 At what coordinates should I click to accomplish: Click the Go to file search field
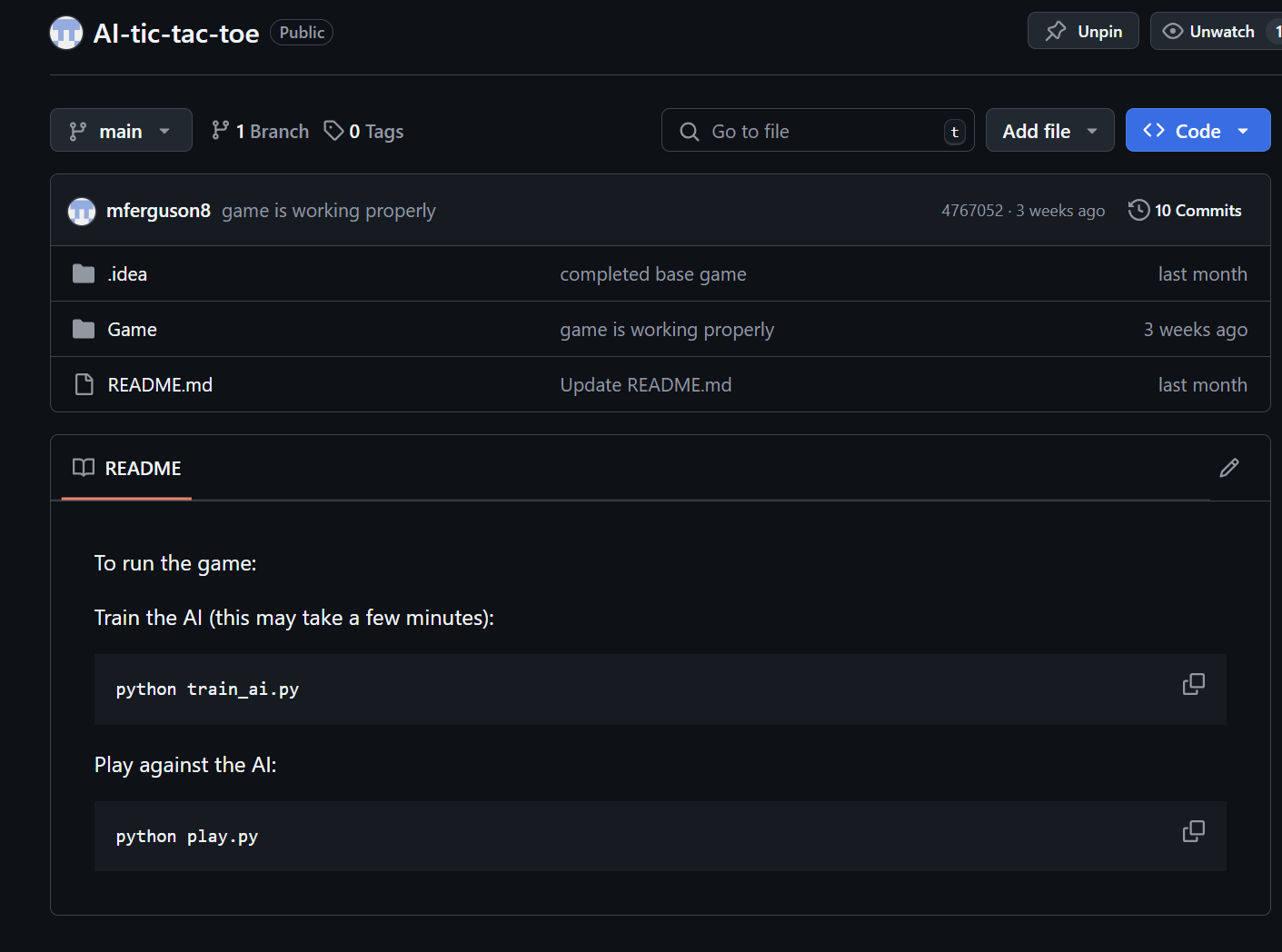(x=817, y=131)
